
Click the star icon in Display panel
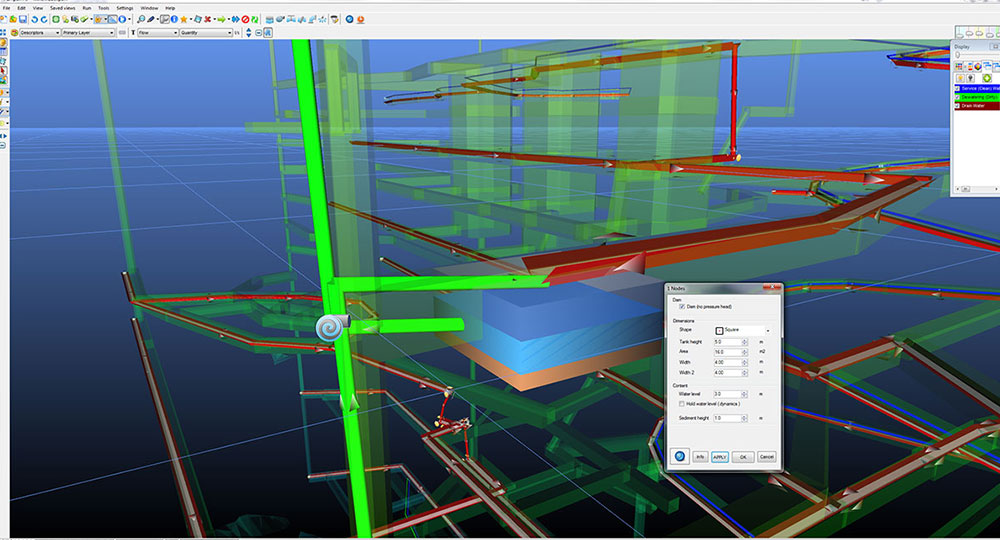[960, 78]
